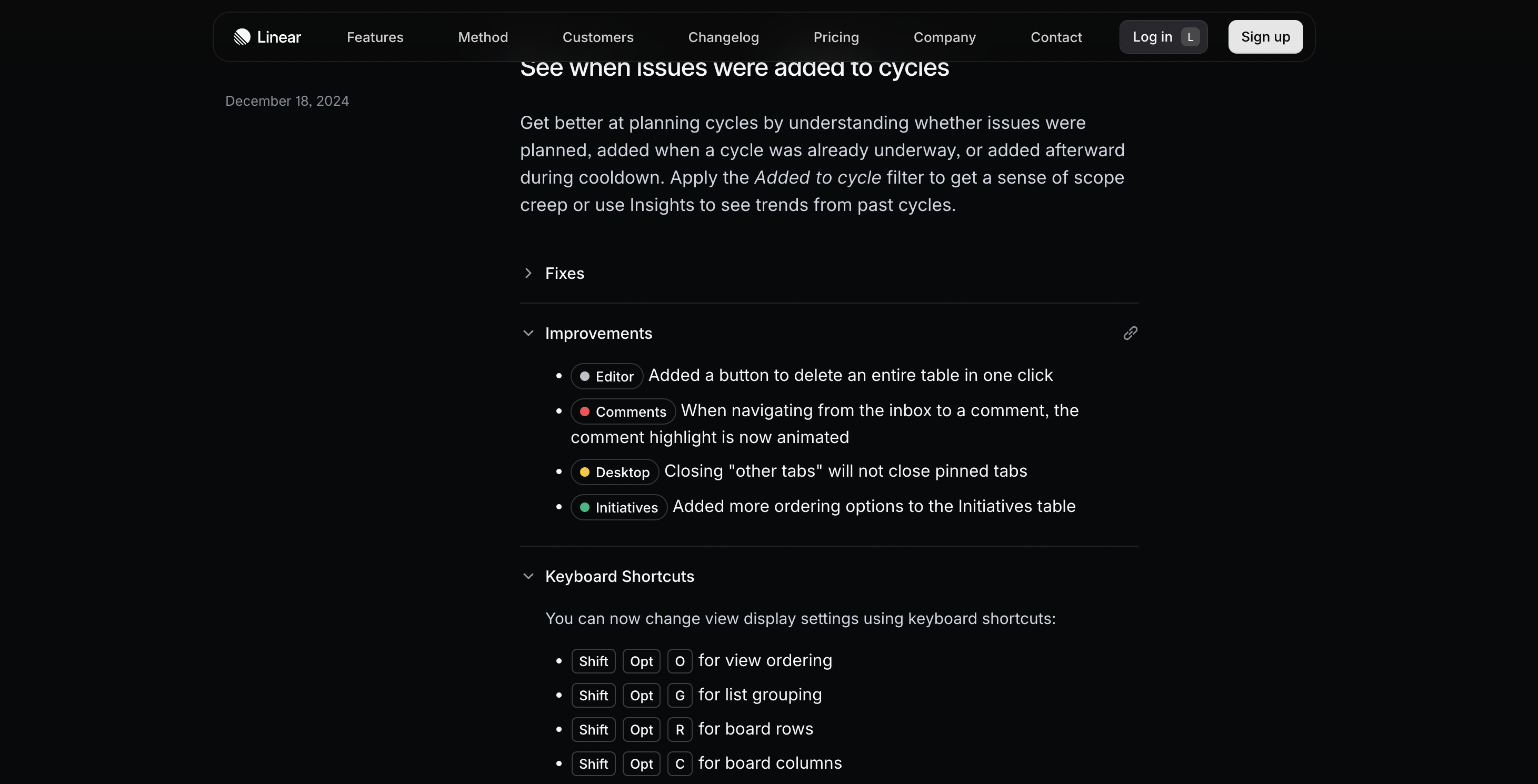
Task: Click the December 18, 2024 date
Action: (x=286, y=101)
